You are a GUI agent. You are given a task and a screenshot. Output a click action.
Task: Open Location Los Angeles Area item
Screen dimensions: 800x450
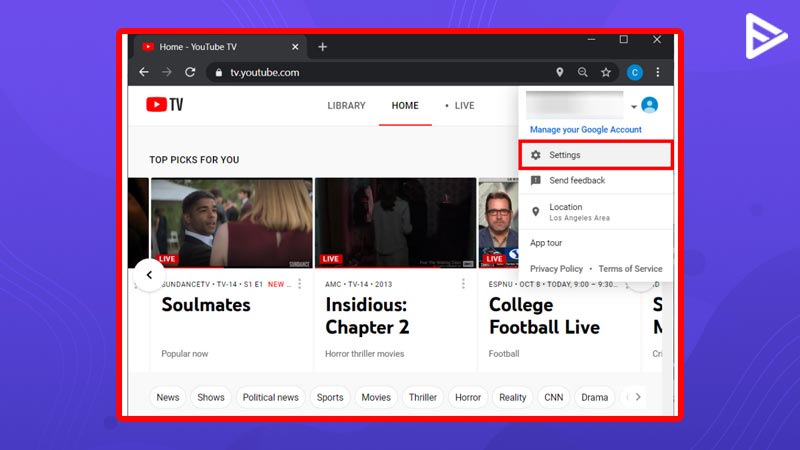pyautogui.click(x=596, y=212)
